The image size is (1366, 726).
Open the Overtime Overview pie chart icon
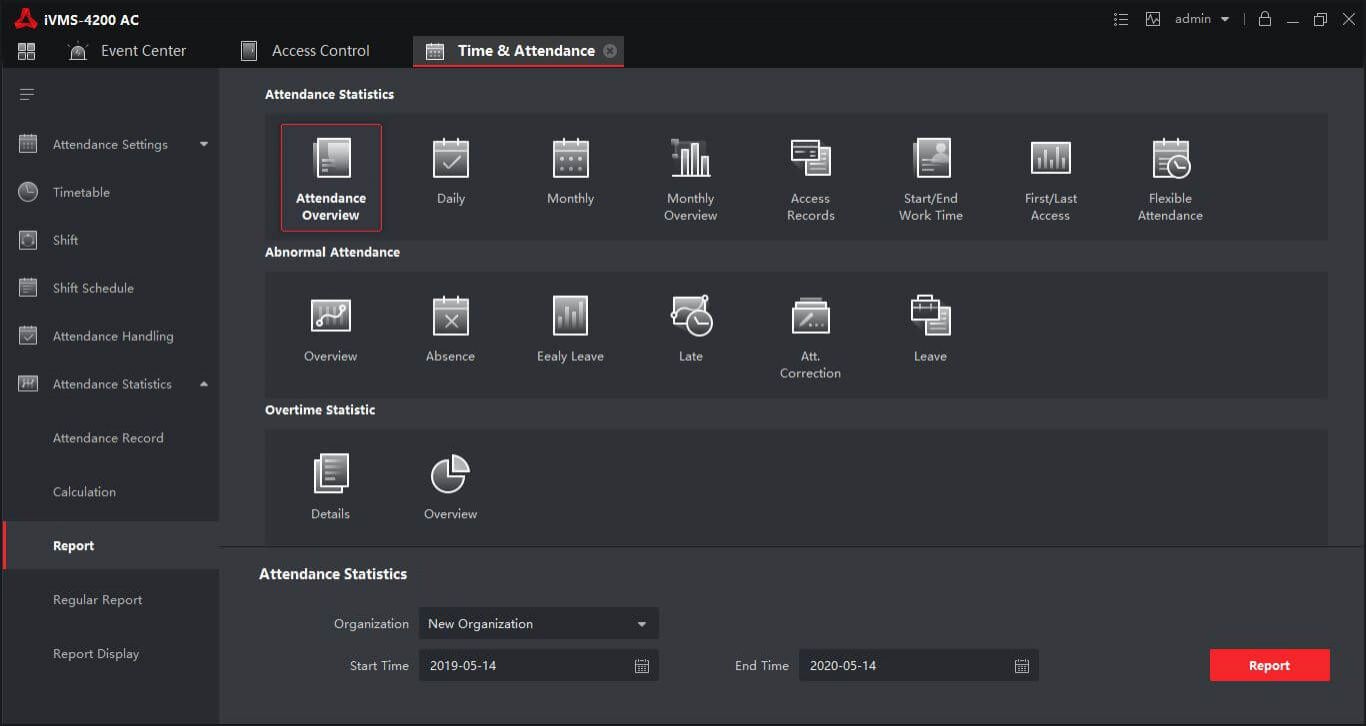point(451,474)
